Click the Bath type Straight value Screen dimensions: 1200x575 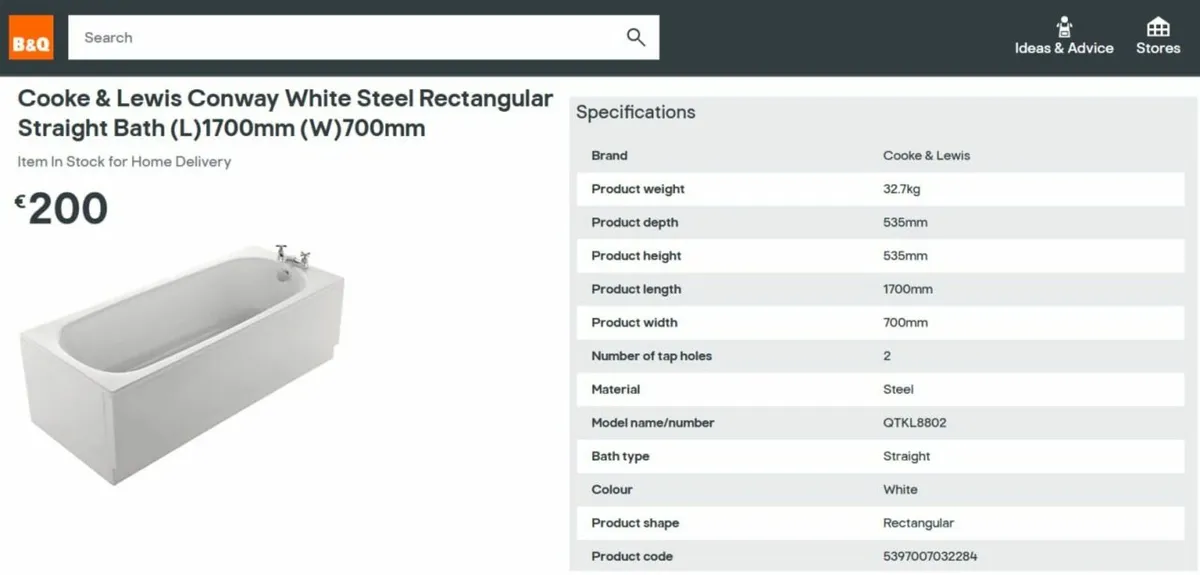pos(906,456)
